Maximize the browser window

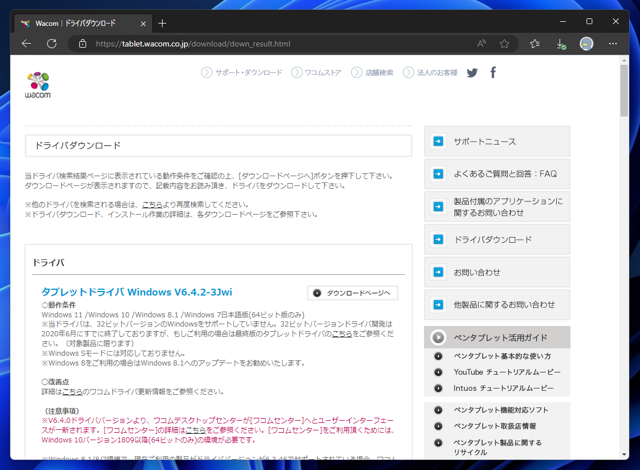click(589, 22)
